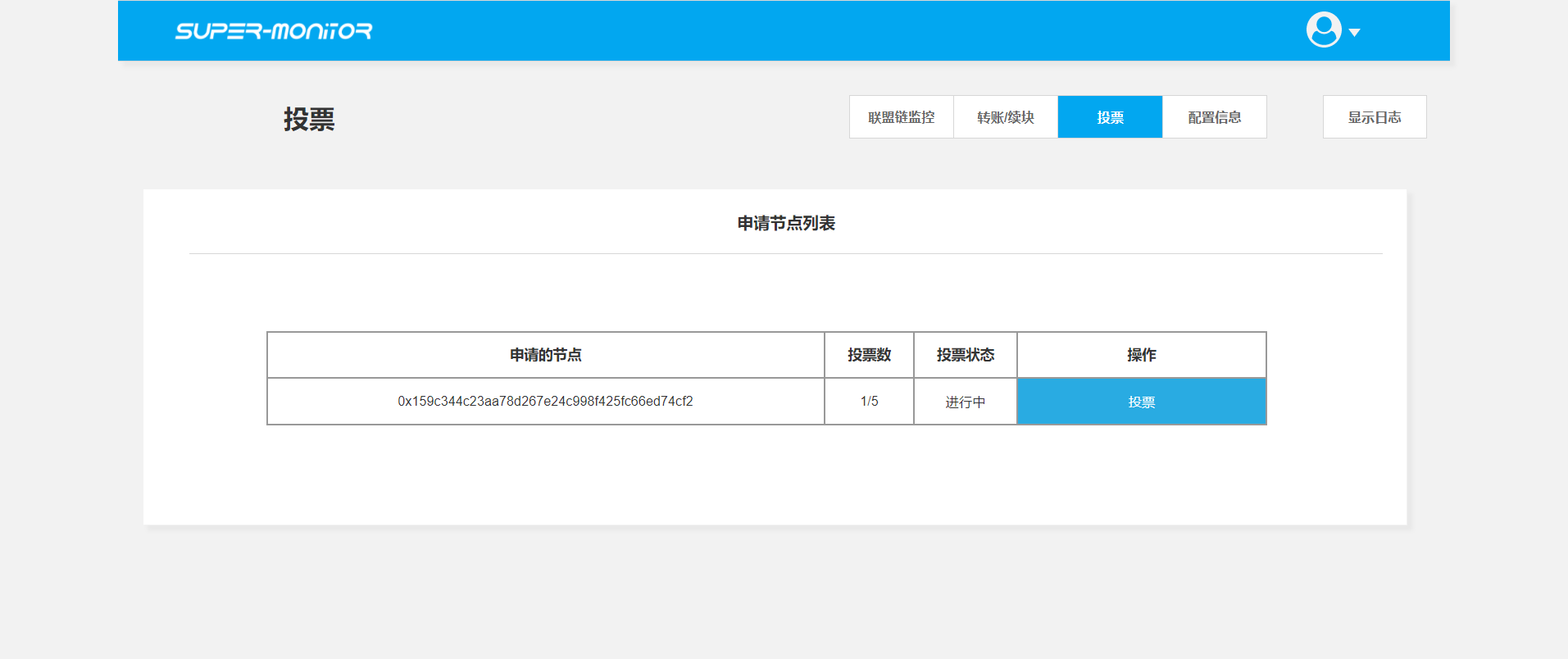The image size is (1568, 659).
Task: Click the empty blue header bar area
Action: coord(820,31)
